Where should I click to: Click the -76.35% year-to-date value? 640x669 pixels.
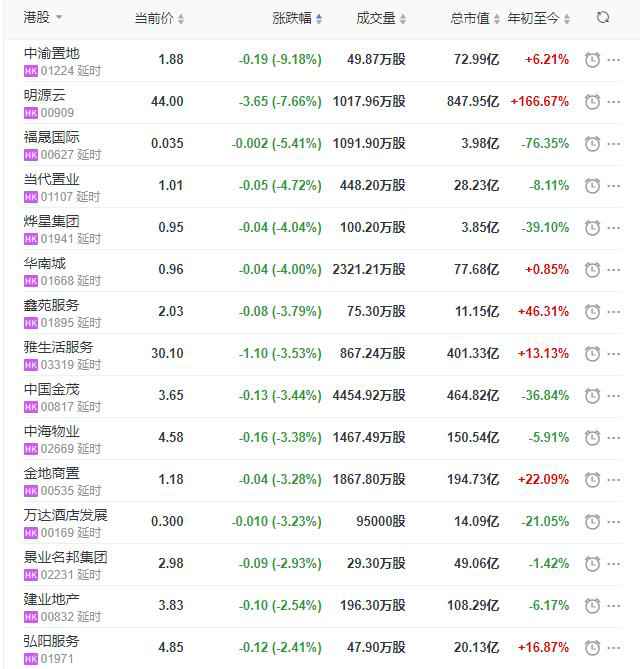pyautogui.click(x=545, y=143)
